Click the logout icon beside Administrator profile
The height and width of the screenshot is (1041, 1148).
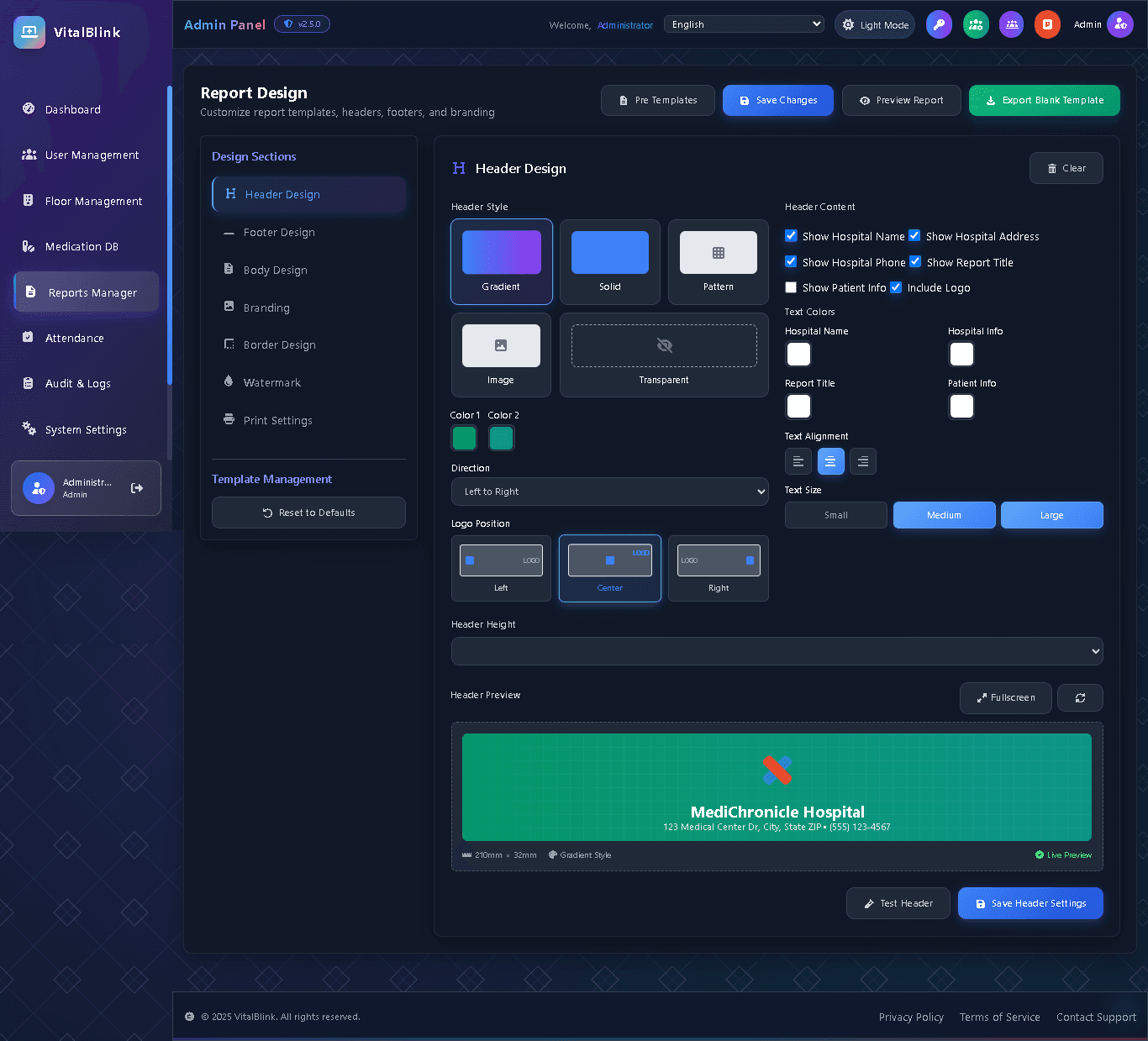coord(137,488)
